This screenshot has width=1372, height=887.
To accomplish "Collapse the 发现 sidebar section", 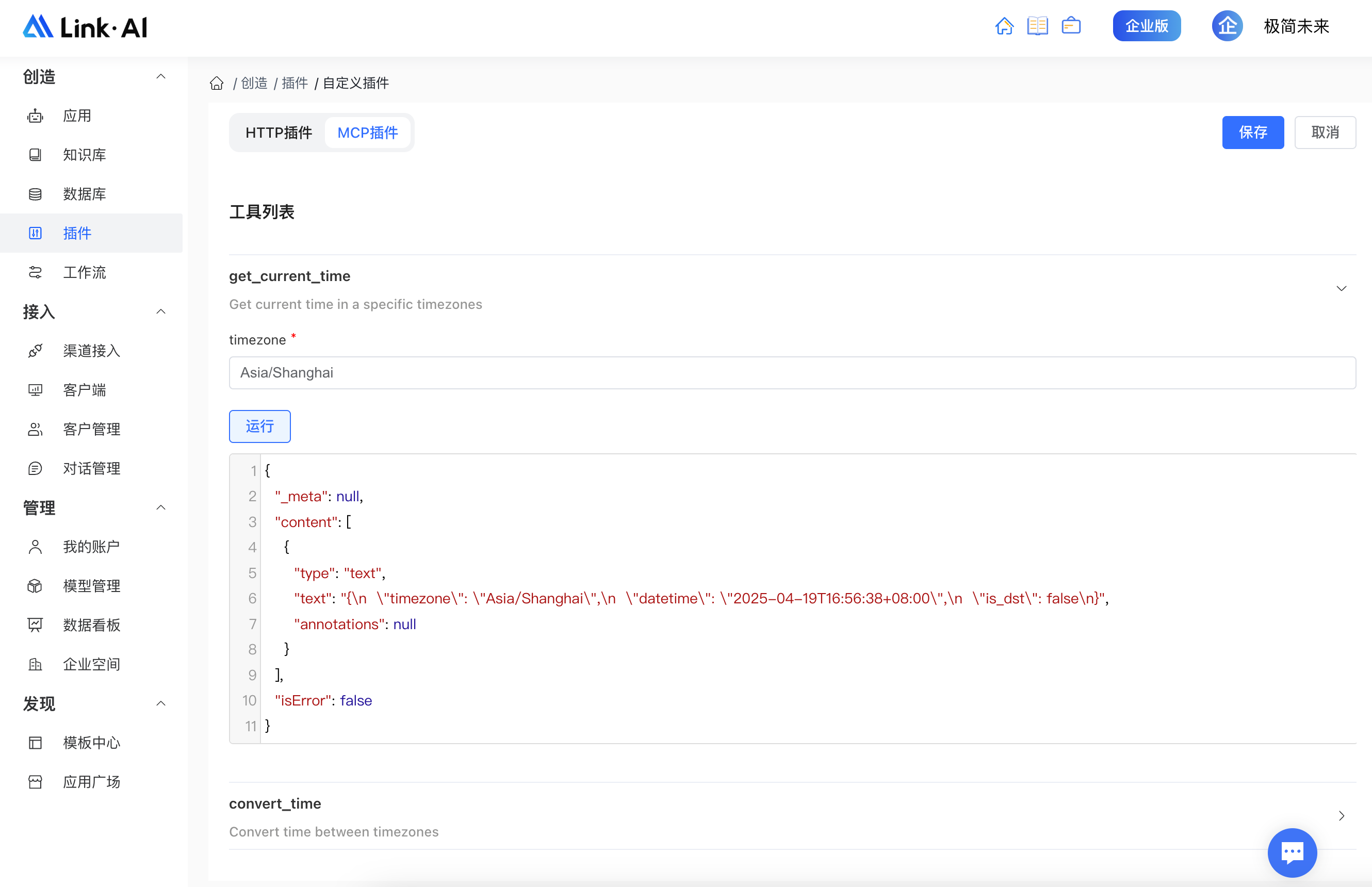I will point(161,703).
